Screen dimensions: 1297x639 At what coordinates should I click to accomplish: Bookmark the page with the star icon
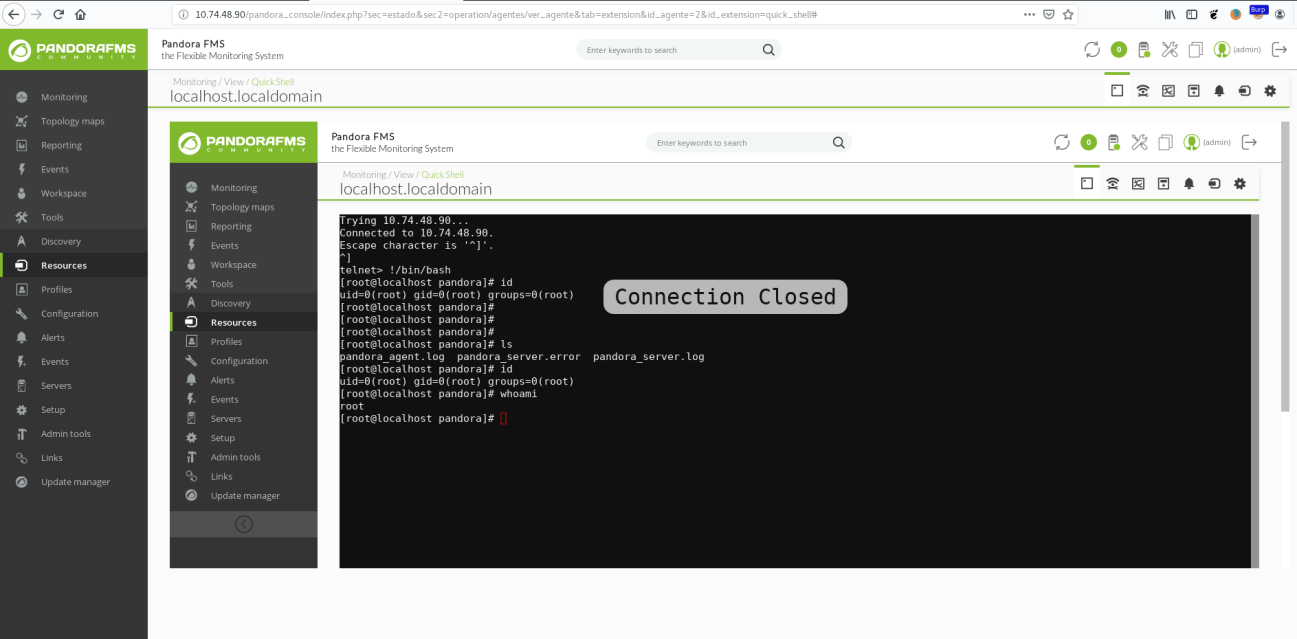(1068, 14)
